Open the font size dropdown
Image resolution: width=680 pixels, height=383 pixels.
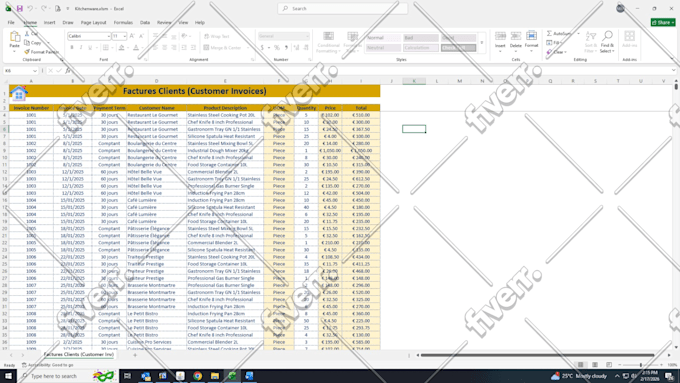click(124, 36)
